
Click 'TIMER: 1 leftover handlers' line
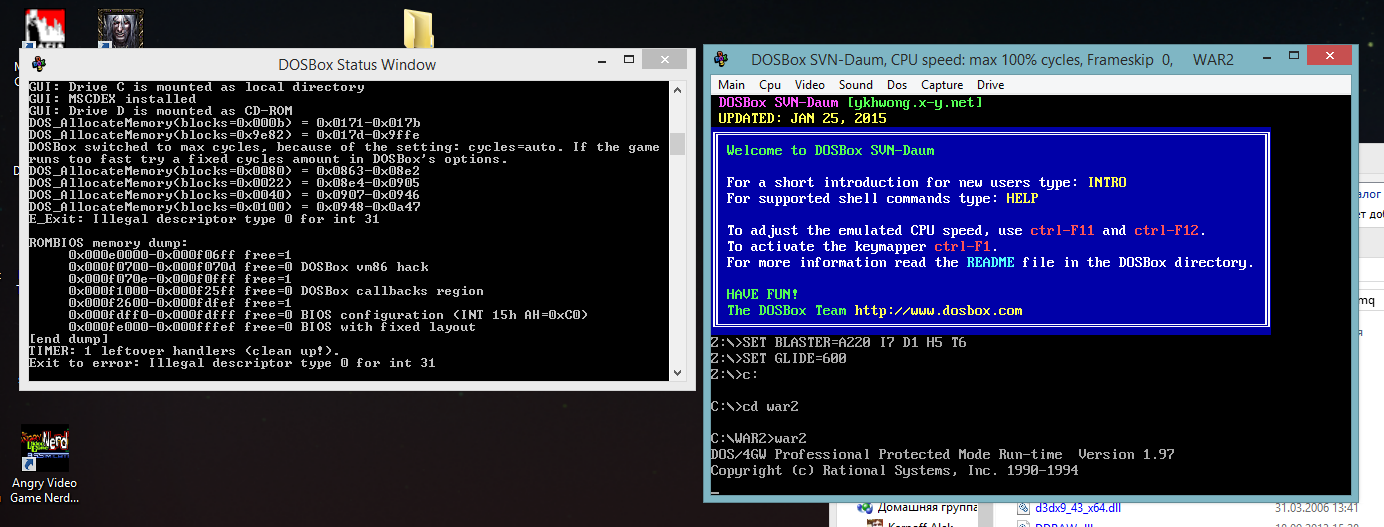tap(184, 351)
